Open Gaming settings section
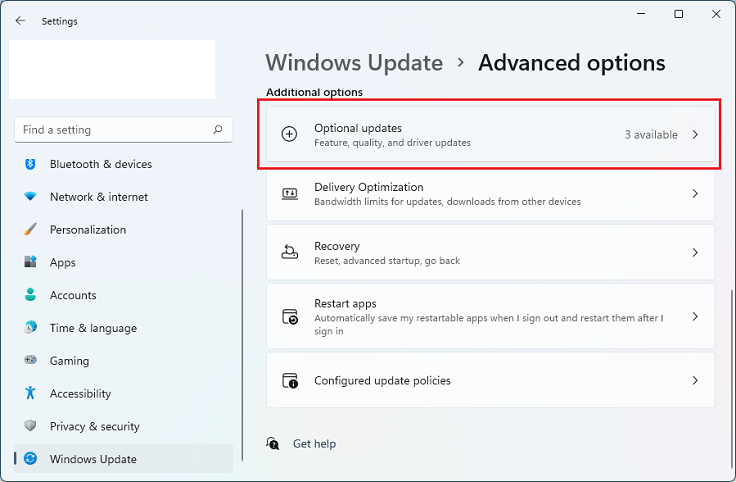The image size is (736, 482). (123, 360)
